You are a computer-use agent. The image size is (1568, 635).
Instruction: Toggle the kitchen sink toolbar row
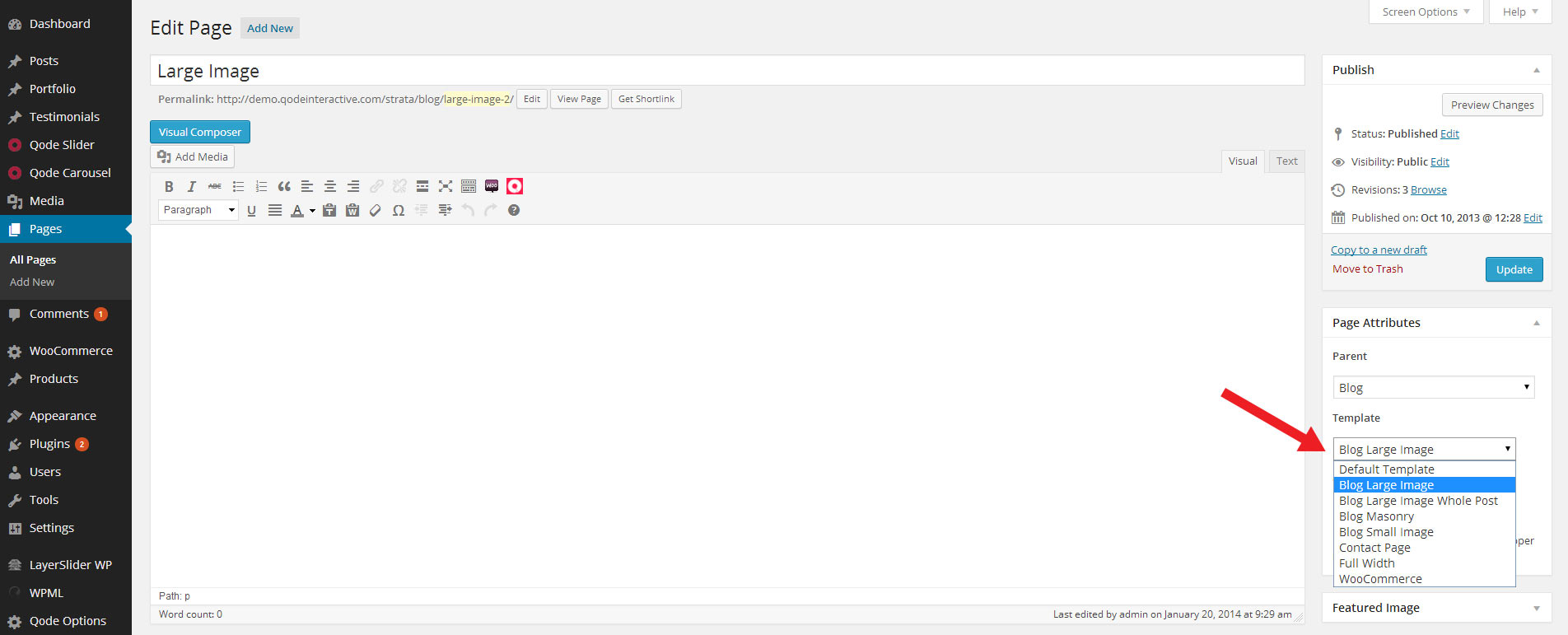(469, 186)
